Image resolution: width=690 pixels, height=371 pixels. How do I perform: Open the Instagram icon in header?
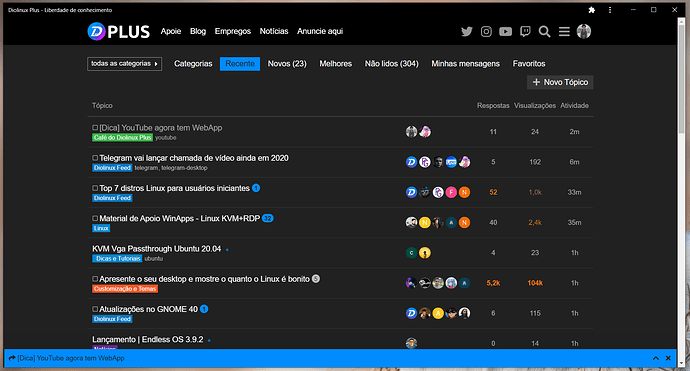click(x=486, y=31)
